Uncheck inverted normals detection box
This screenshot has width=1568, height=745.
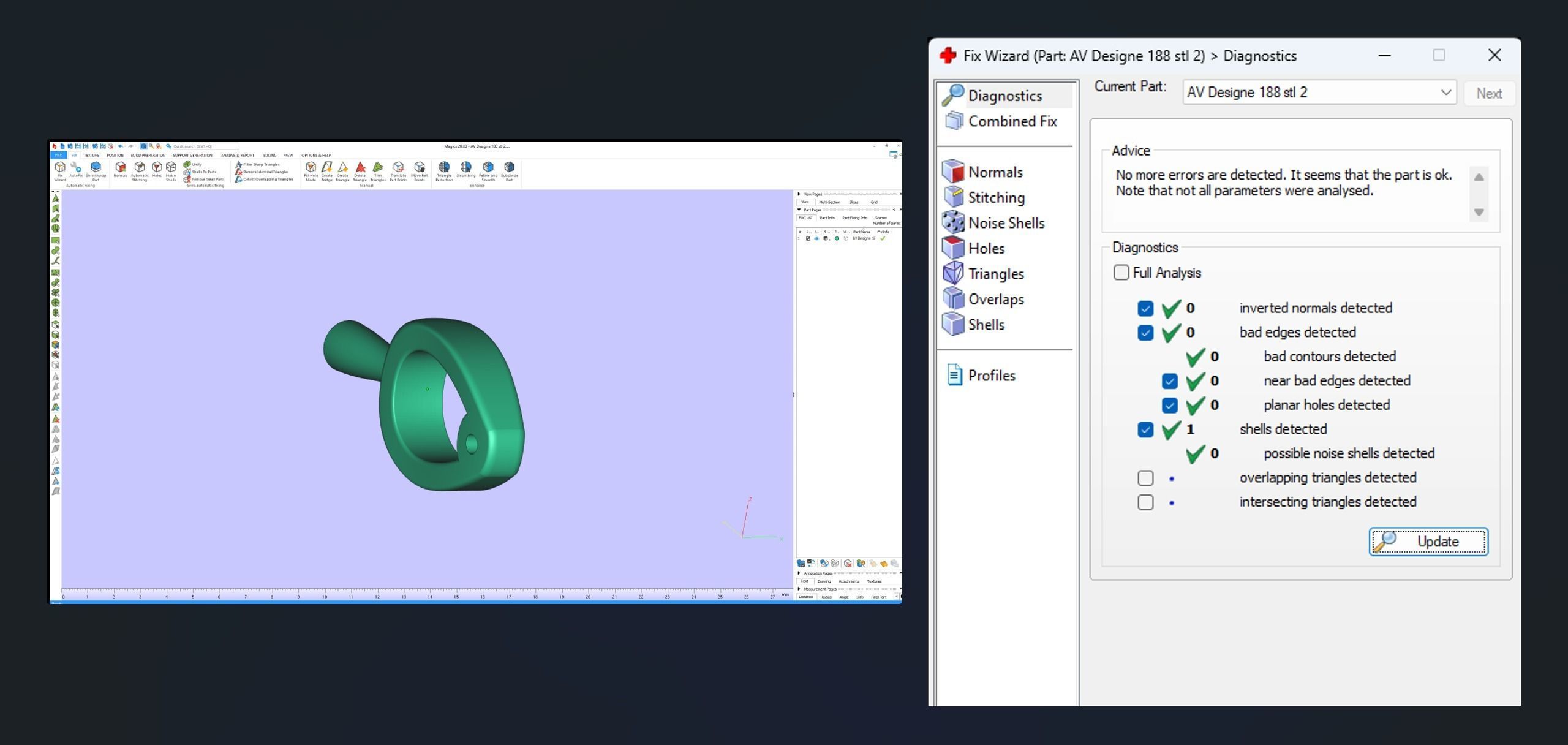pyautogui.click(x=1145, y=308)
